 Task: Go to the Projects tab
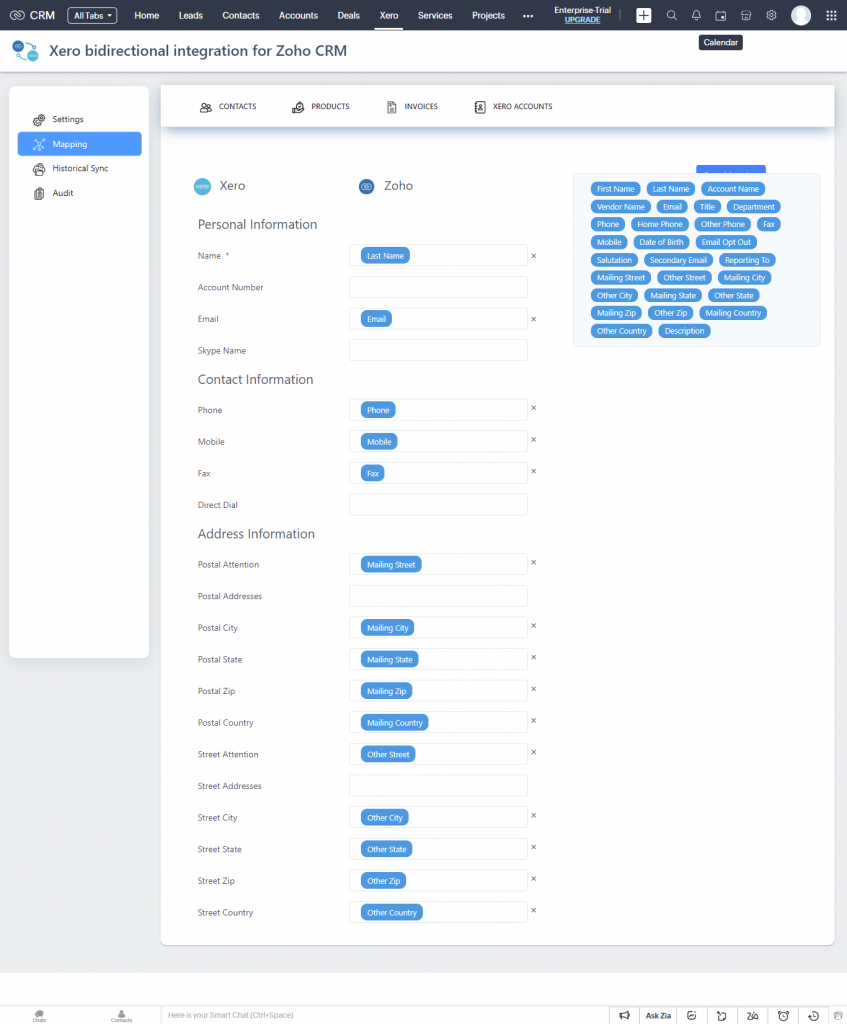click(488, 16)
